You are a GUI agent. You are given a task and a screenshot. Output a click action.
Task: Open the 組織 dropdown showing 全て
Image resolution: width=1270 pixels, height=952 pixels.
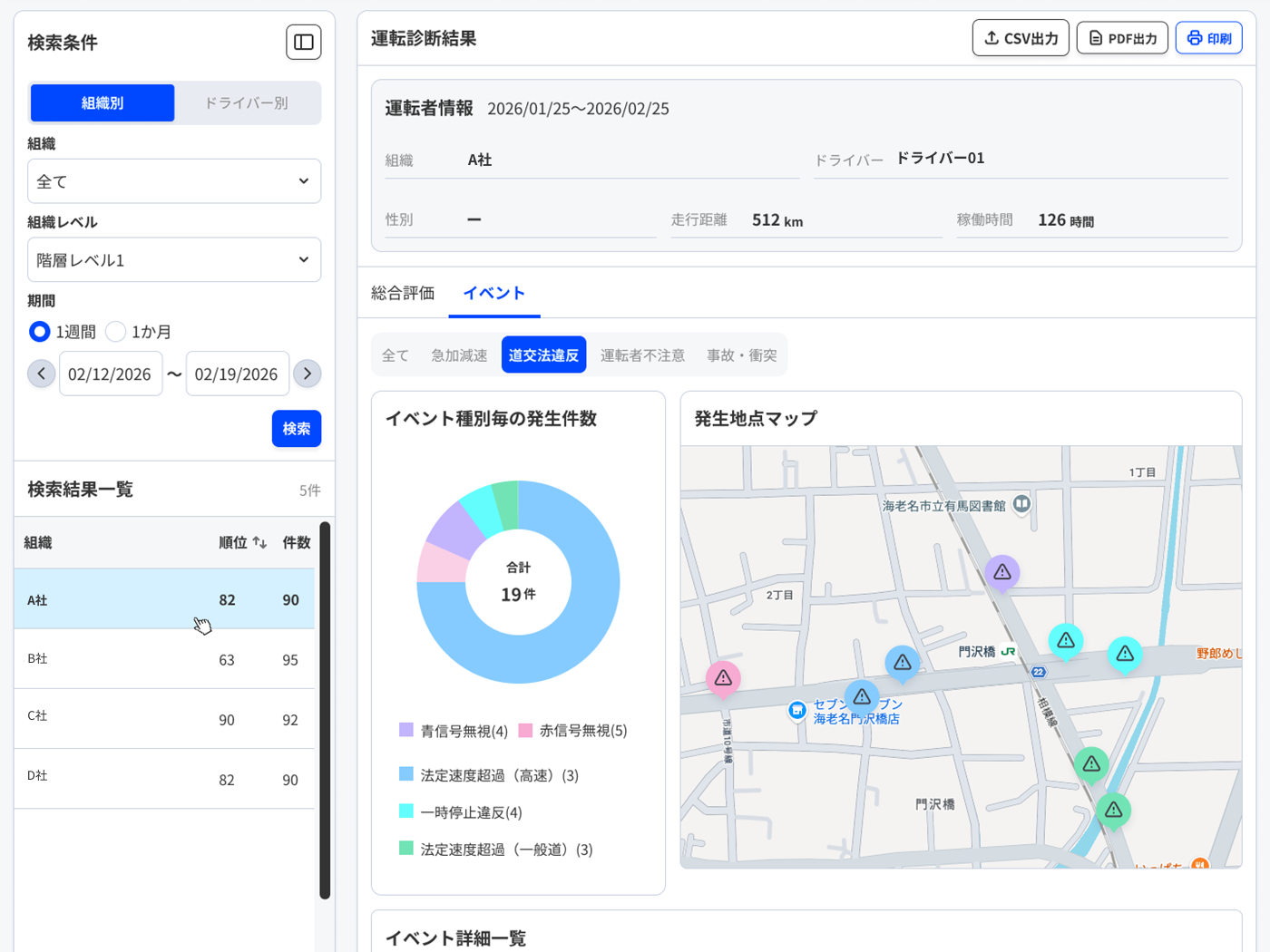coord(174,181)
